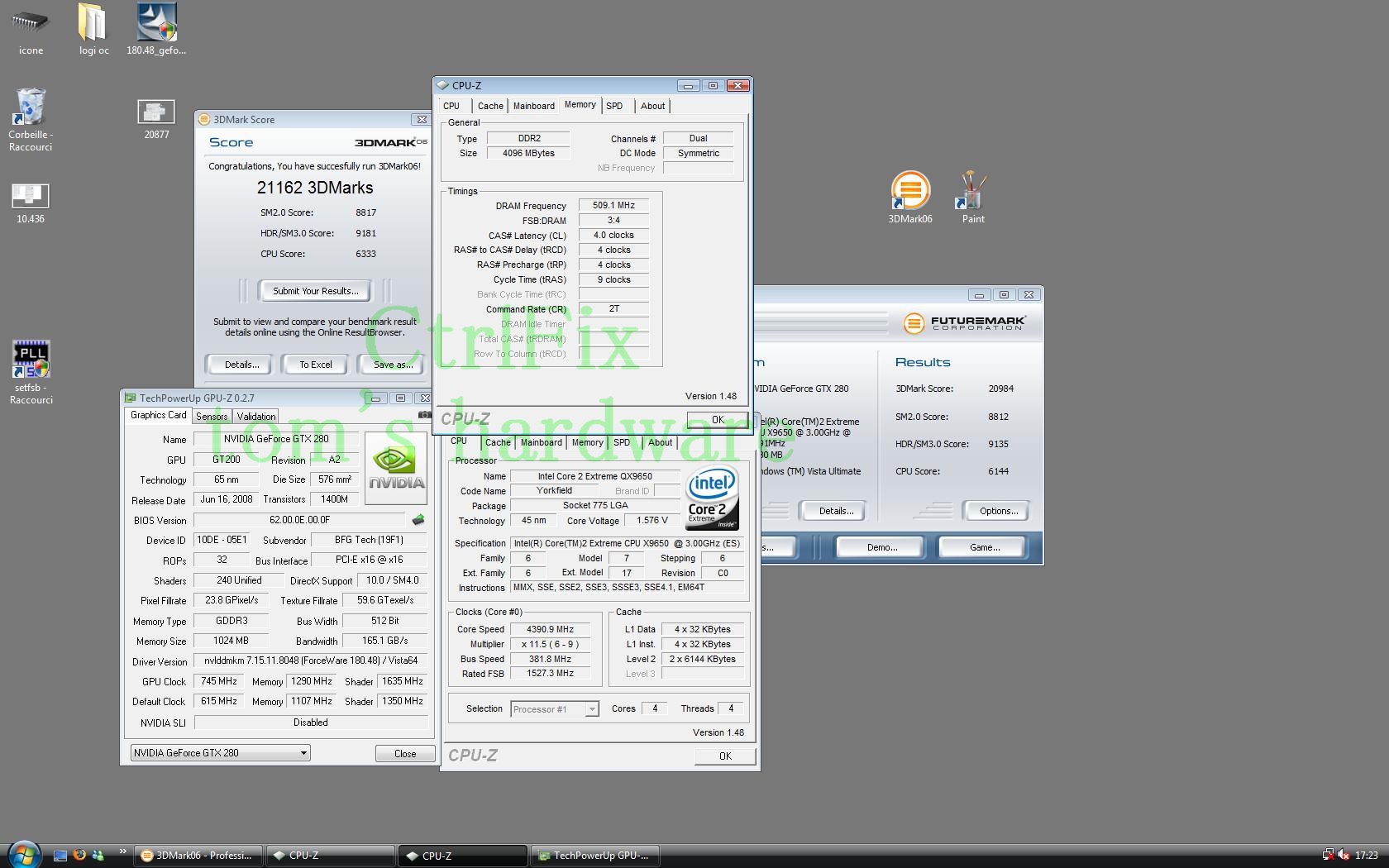The height and width of the screenshot is (868, 1389).
Task: Click the GPU-Z camera screenshot icon
Action: [424, 415]
